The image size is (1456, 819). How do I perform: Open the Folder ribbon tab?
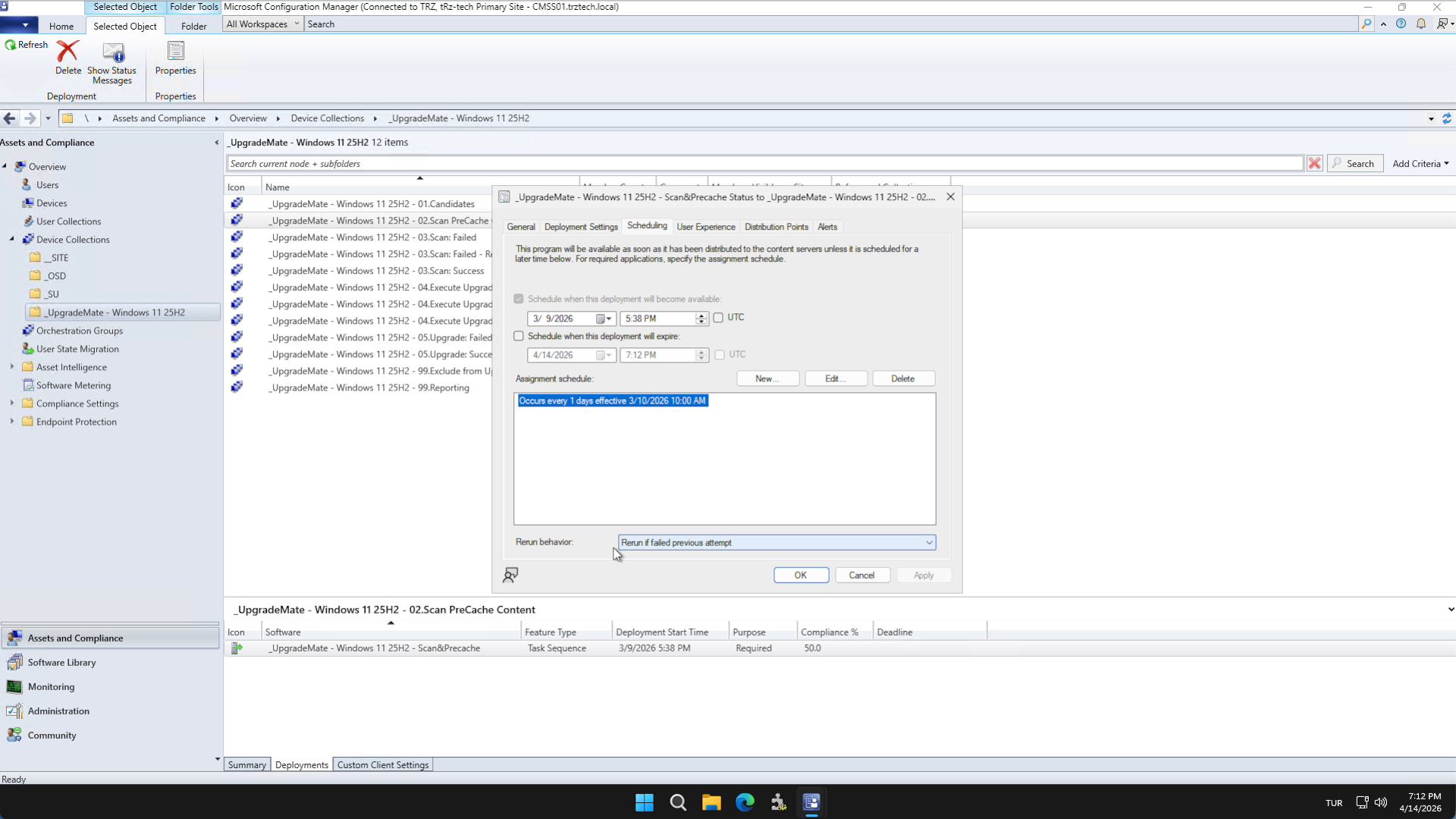(194, 26)
